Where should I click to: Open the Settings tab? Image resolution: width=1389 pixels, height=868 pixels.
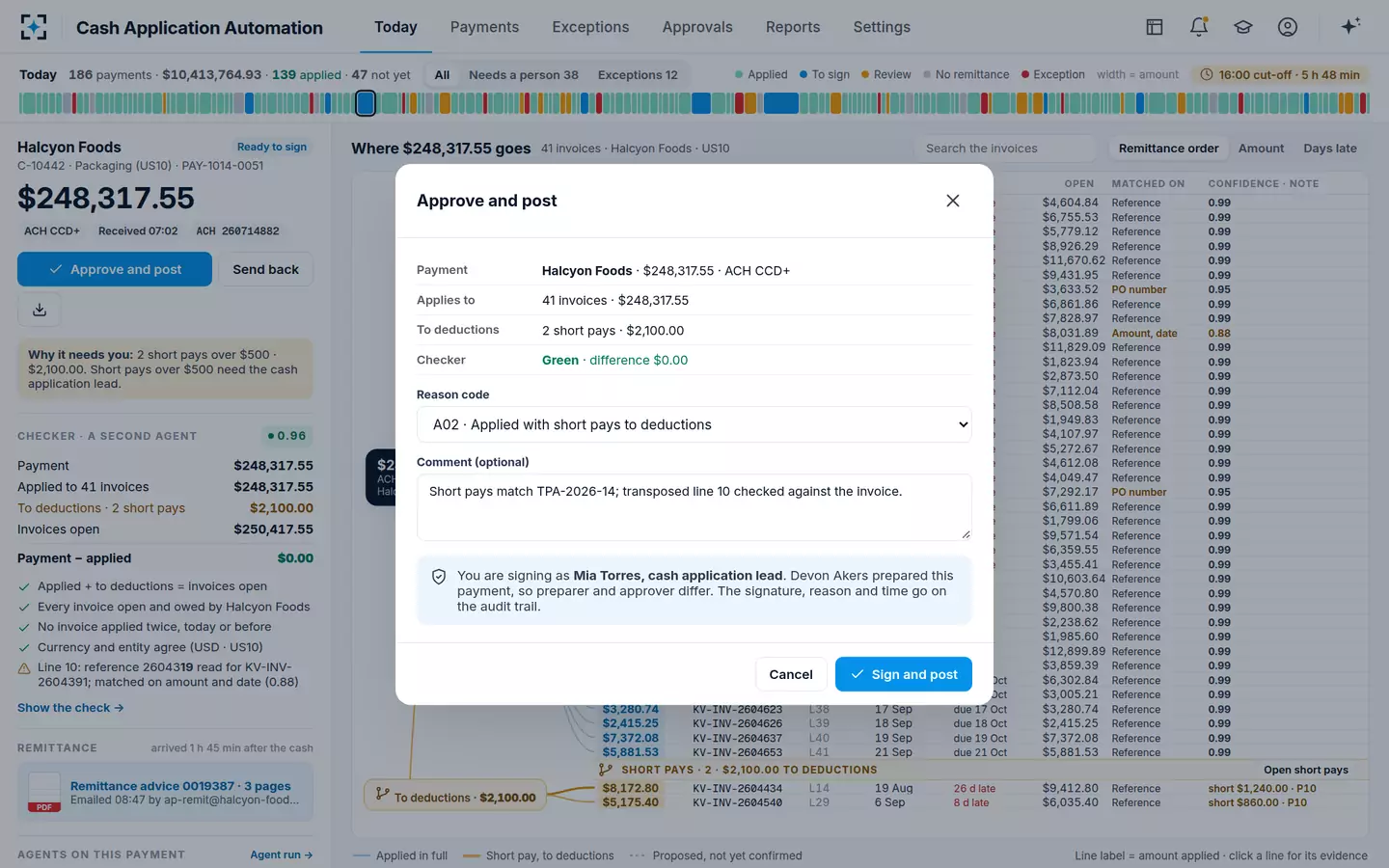[x=882, y=27]
